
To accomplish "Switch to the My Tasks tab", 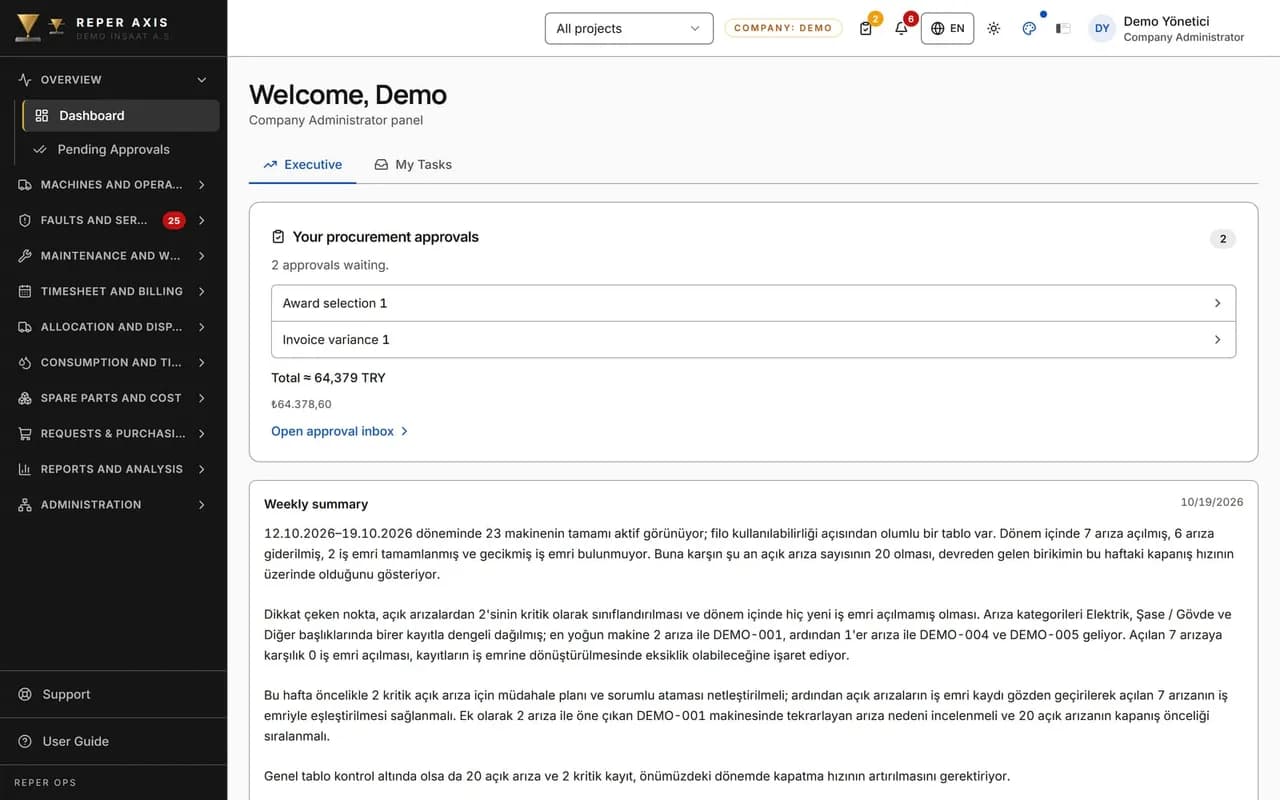I will 413,165.
